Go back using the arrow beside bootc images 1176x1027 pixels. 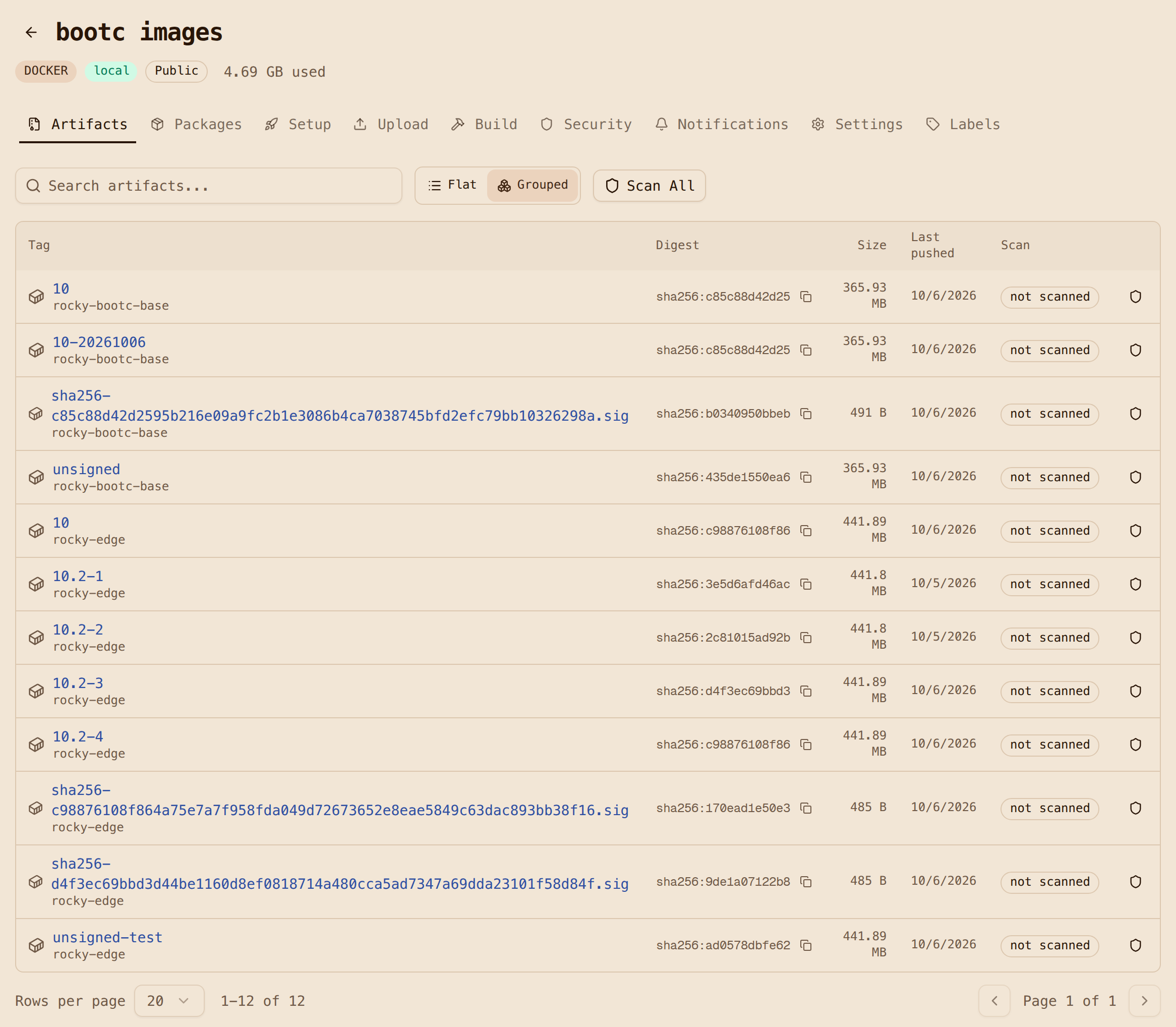click(31, 32)
